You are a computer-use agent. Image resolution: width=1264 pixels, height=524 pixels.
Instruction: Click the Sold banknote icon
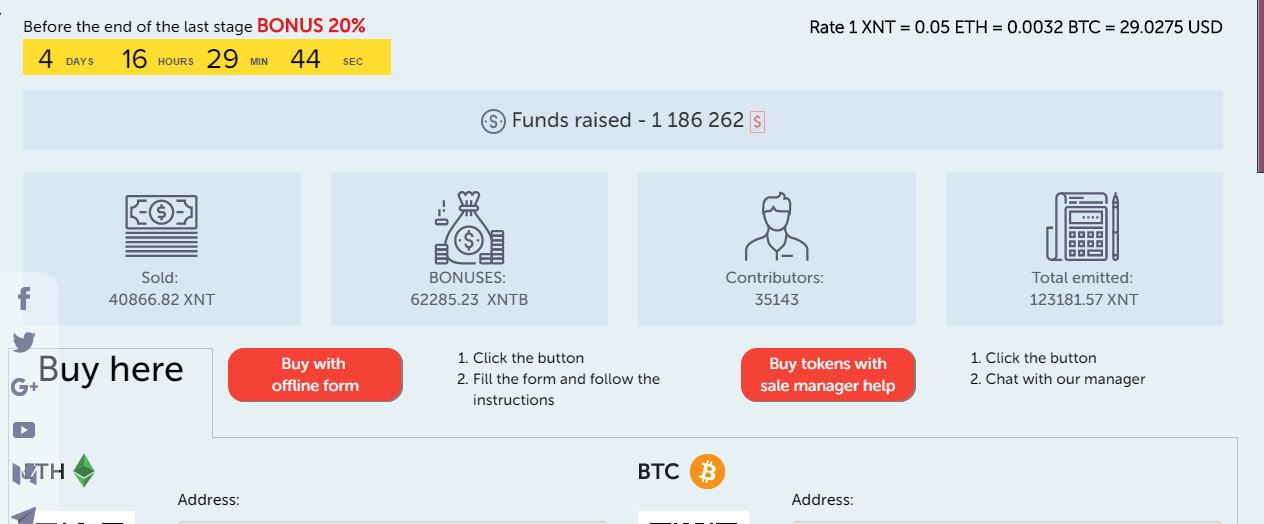pyautogui.click(x=161, y=226)
